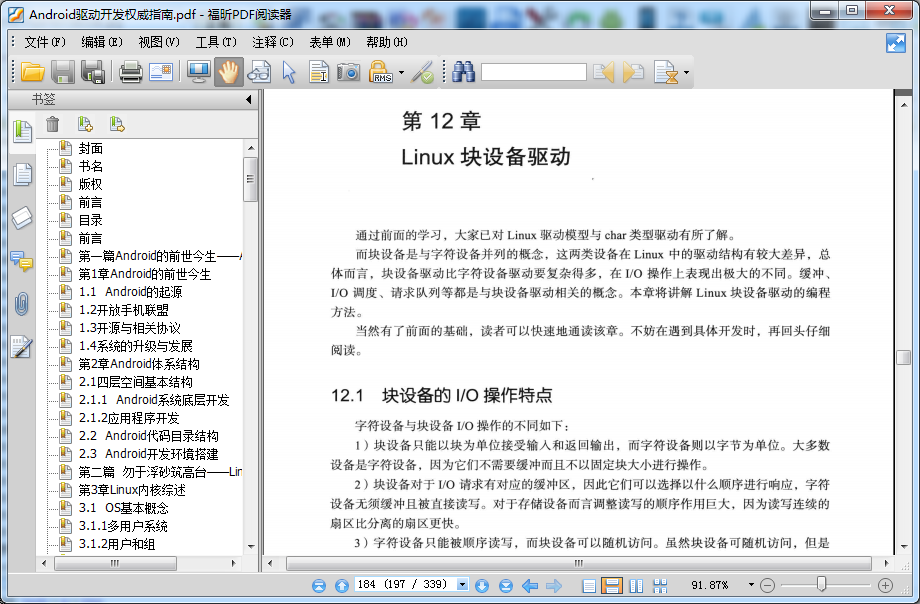Select the Hand tool
Image resolution: width=920 pixels, height=604 pixels.
(229, 72)
